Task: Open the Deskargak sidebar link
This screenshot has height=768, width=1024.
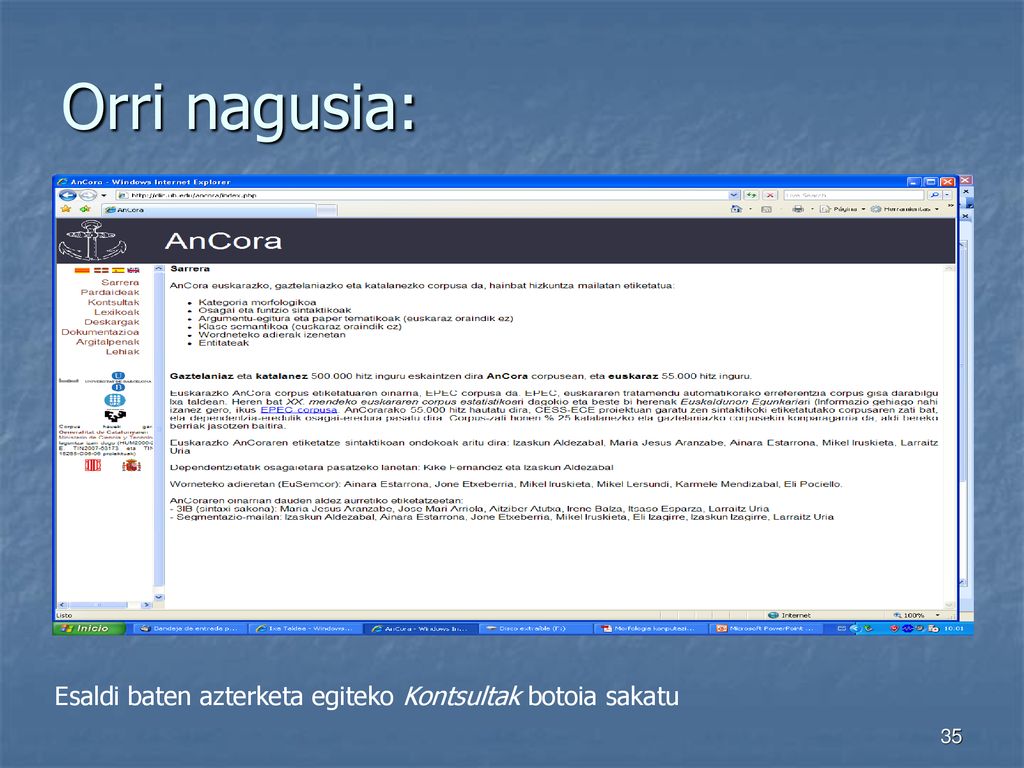Action: point(112,321)
